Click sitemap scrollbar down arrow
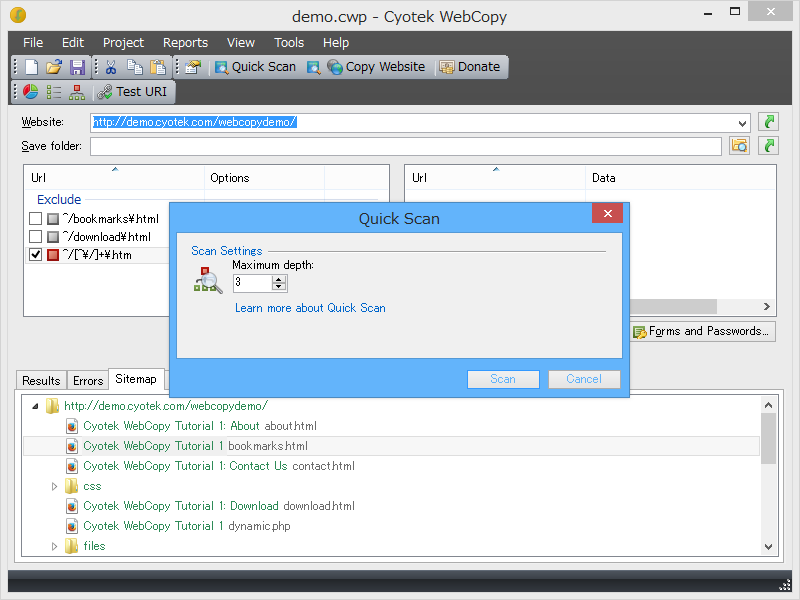Screen dimensions: 800x600 tap(768, 546)
